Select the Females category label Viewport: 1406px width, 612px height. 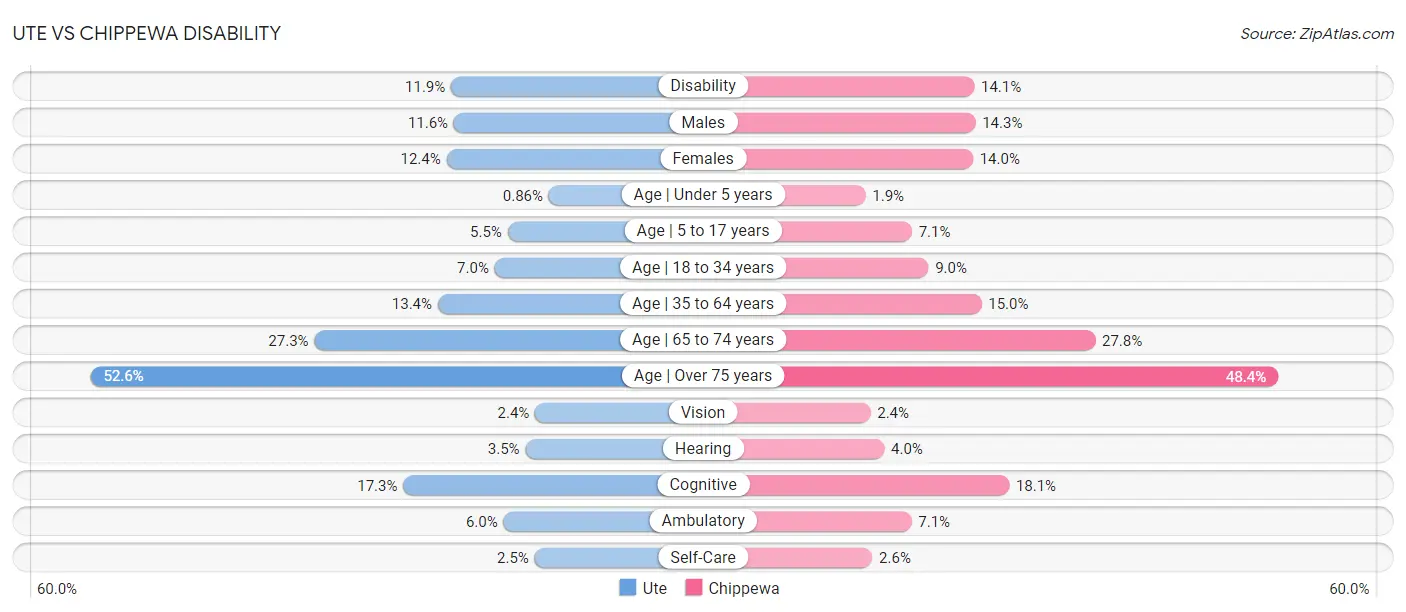click(x=703, y=158)
